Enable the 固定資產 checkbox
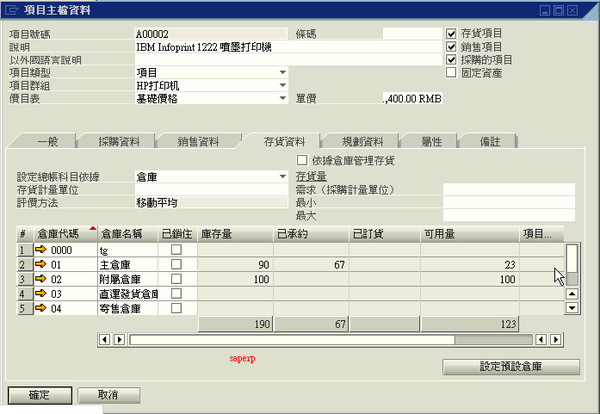The height and width of the screenshot is (414, 600). (451, 72)
